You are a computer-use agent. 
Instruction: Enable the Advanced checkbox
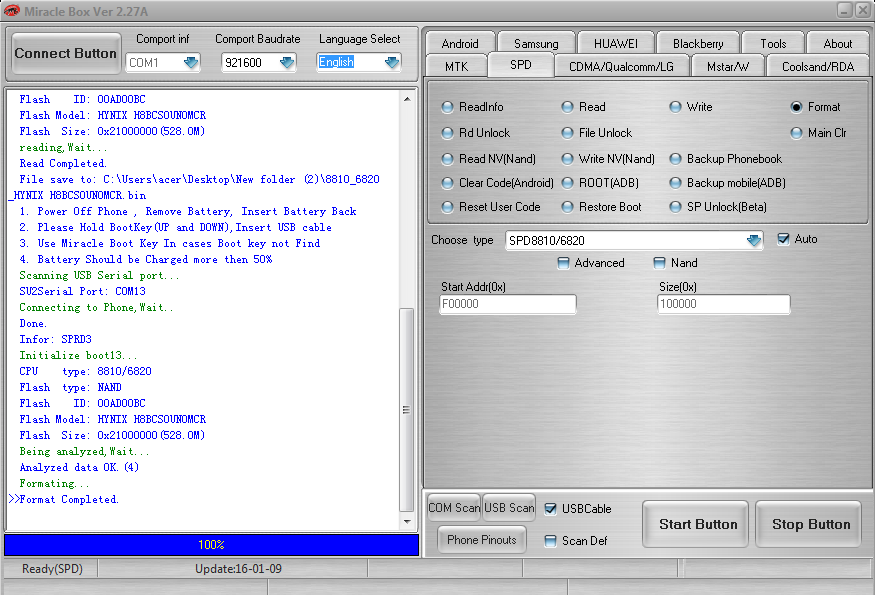click(x=563, y=263)
